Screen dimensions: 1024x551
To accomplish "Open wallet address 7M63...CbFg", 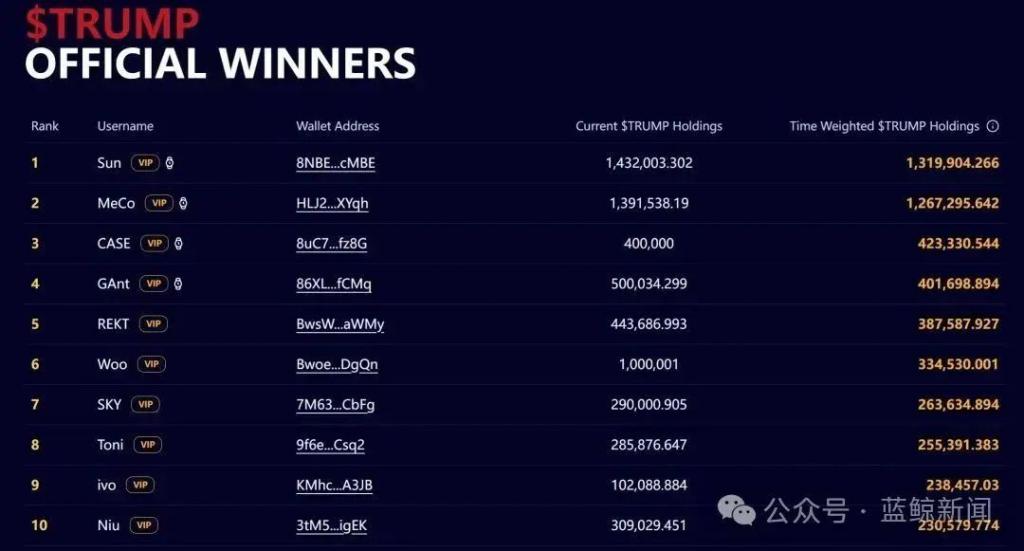I will click(x=336, y=405).
